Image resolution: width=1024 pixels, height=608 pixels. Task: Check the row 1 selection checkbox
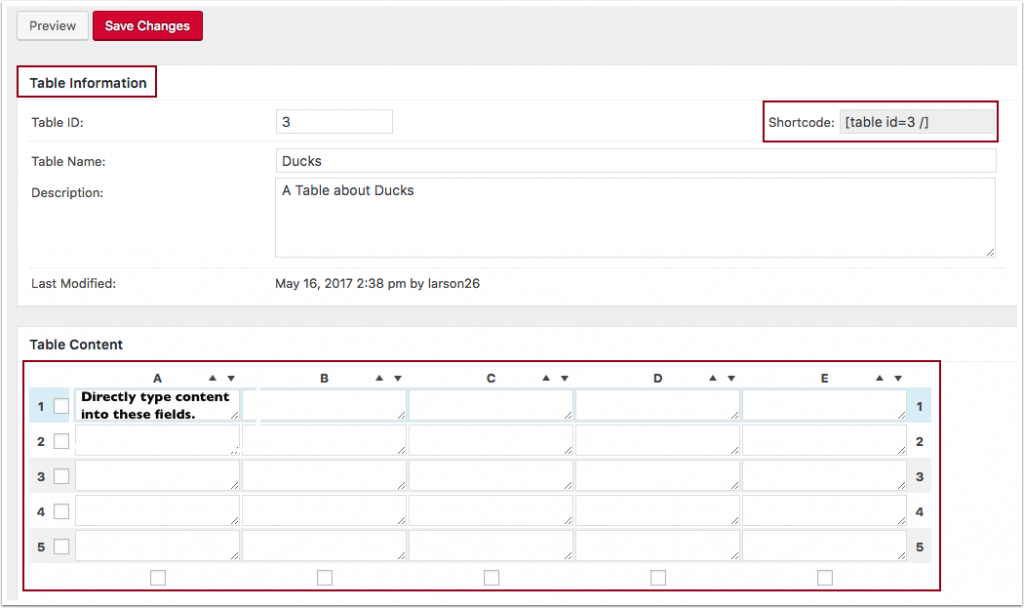(61, 406)
